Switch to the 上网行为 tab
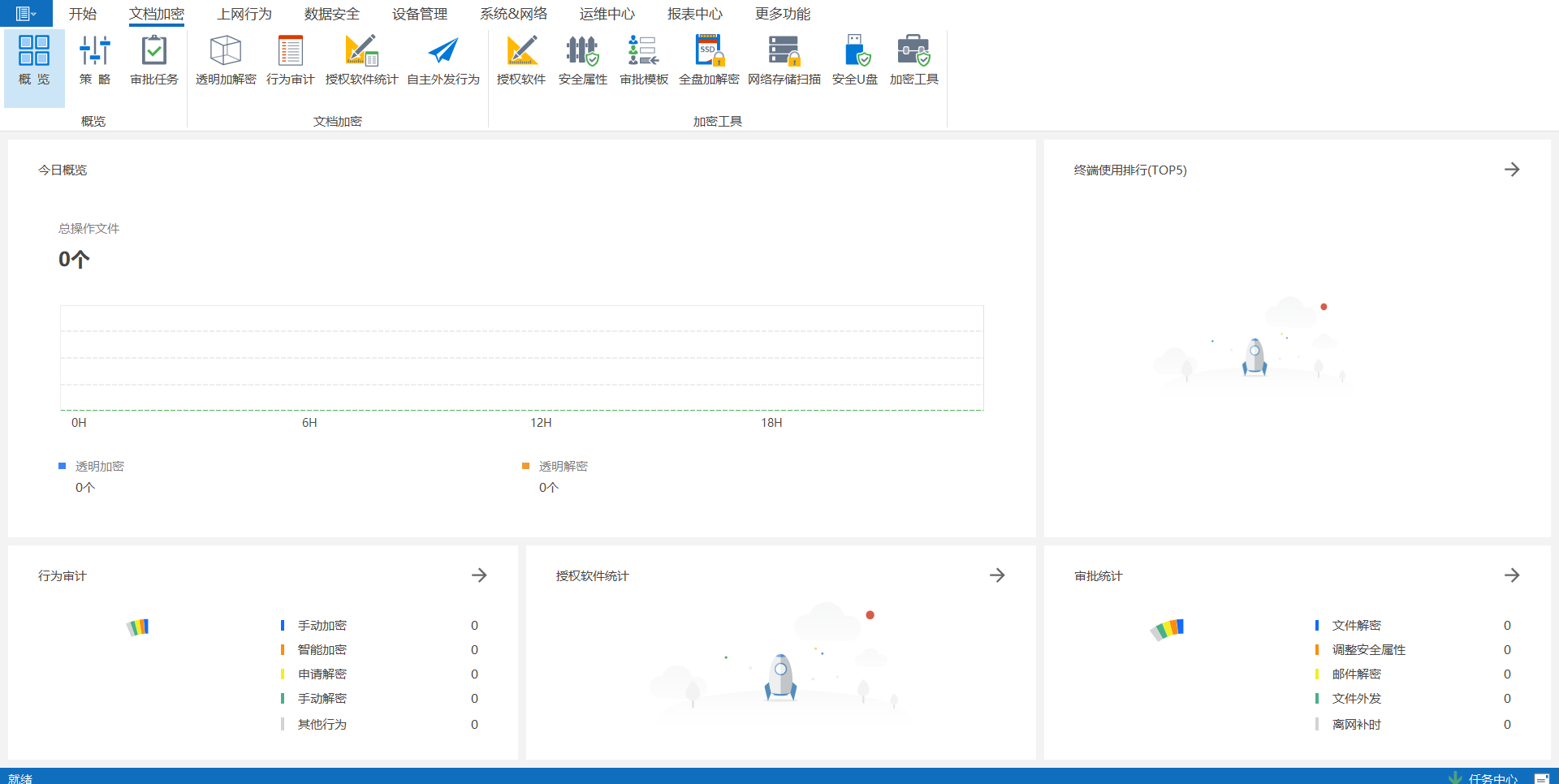Image resolution: width=1559 pixels, height=784 pixels. 244,14
